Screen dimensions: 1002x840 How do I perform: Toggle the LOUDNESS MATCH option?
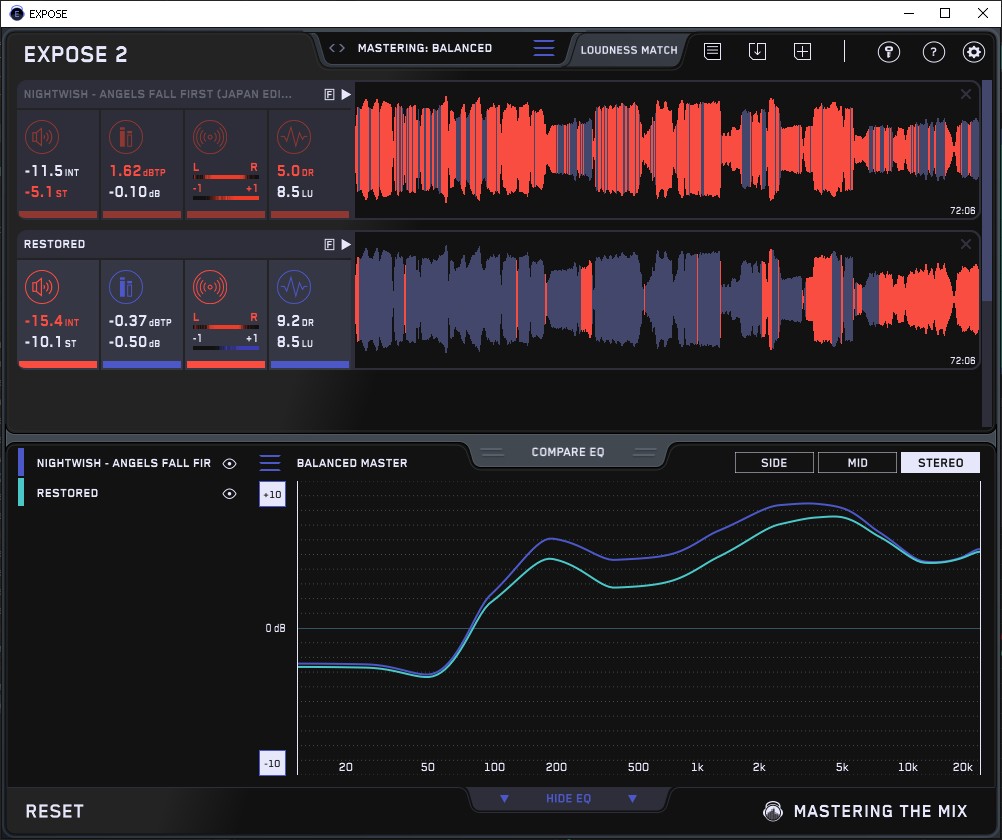(629, 49)
